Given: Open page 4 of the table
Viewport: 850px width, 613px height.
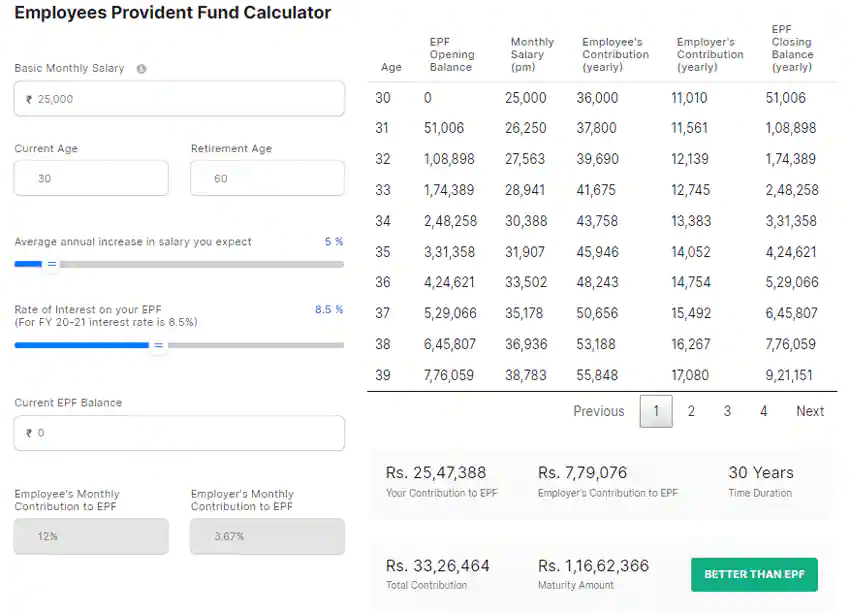Looking at the screenshot, I should tap(763, 411).
